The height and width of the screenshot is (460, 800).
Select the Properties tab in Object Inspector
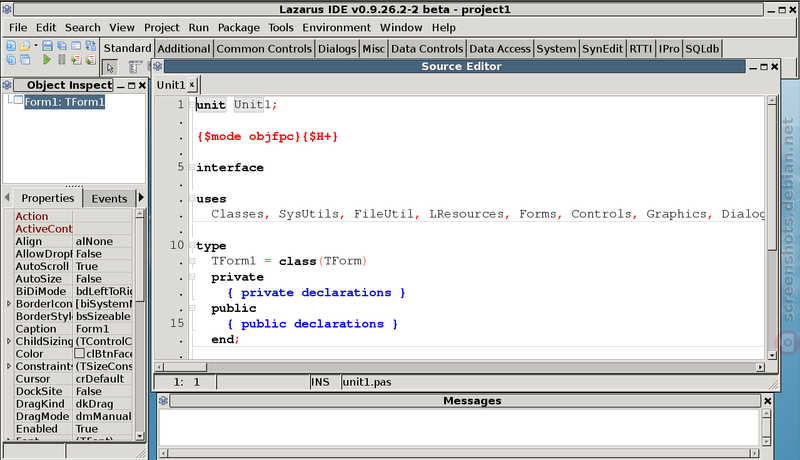tap(47, 198)
